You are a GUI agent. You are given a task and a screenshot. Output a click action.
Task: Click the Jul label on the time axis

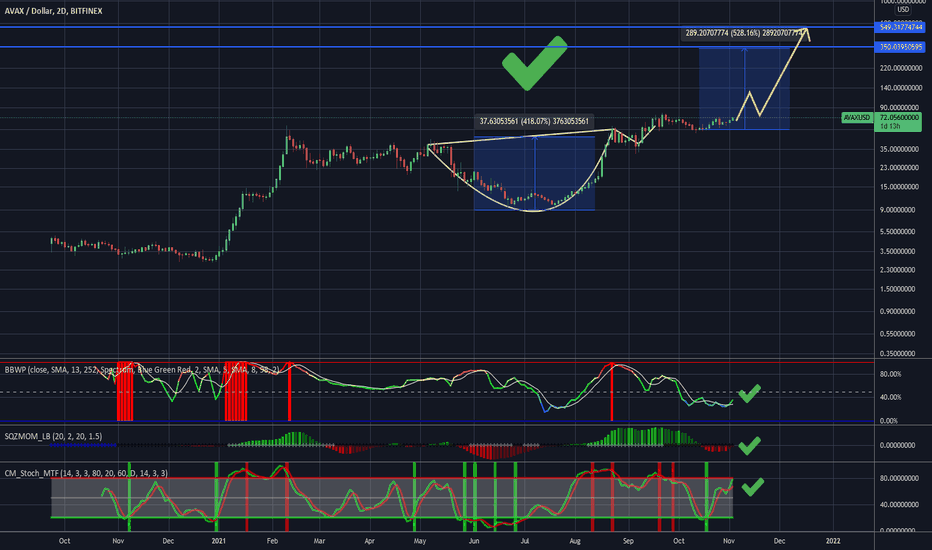[525, 541]
